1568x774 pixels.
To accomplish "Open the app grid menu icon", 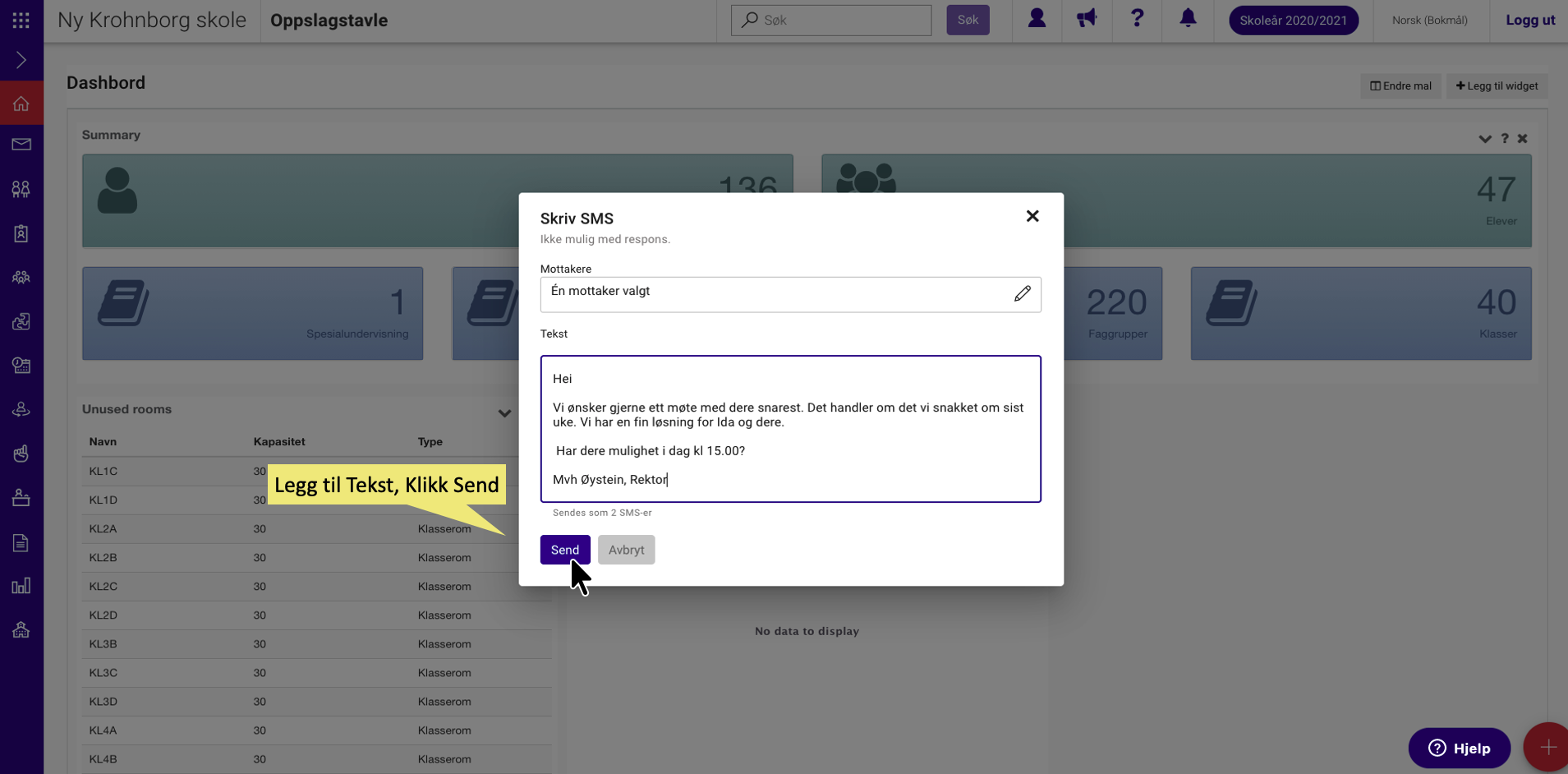I will (21, 21).
